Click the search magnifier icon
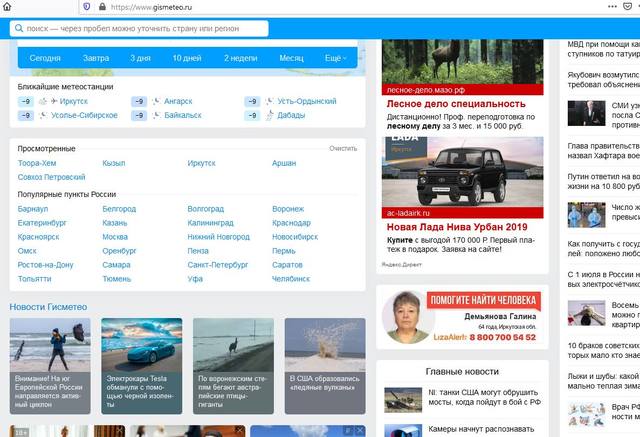 pyautogui.click(x=19, y=28)
